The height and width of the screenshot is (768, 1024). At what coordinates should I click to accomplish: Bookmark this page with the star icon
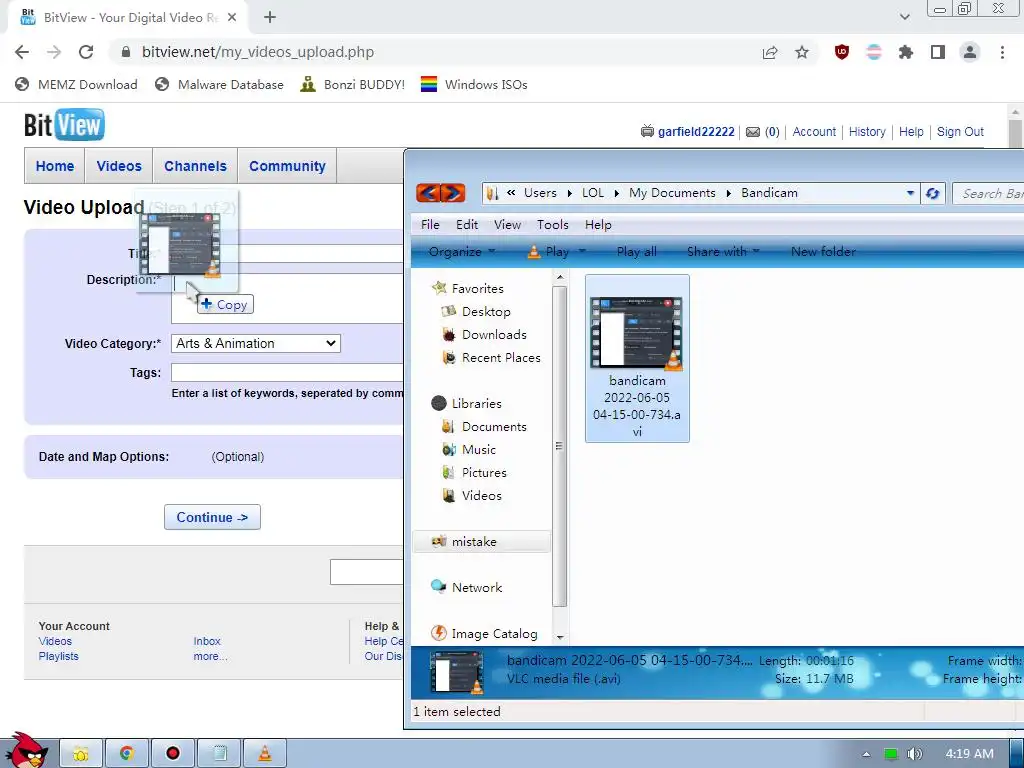[802, 52]
